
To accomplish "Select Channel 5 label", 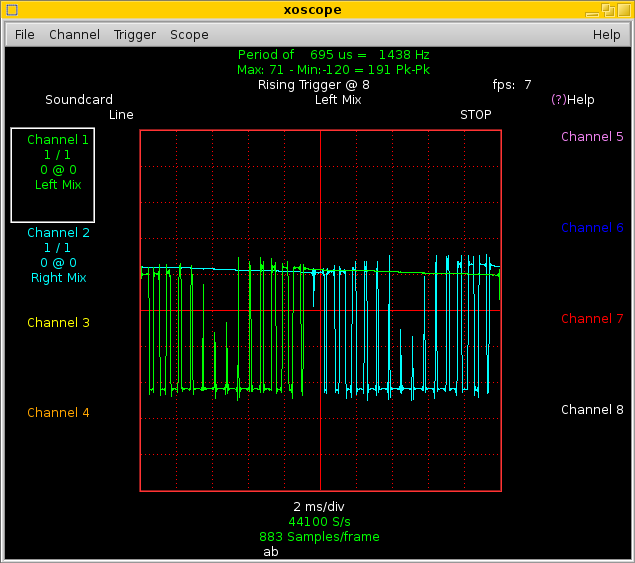I will [592, 136].
